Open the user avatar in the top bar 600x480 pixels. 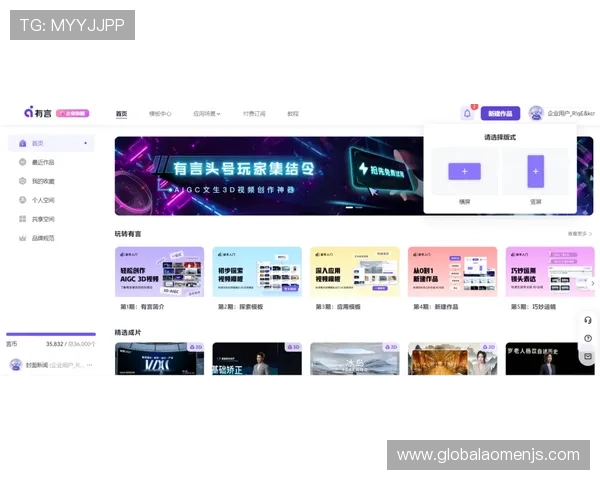(536, 113)
